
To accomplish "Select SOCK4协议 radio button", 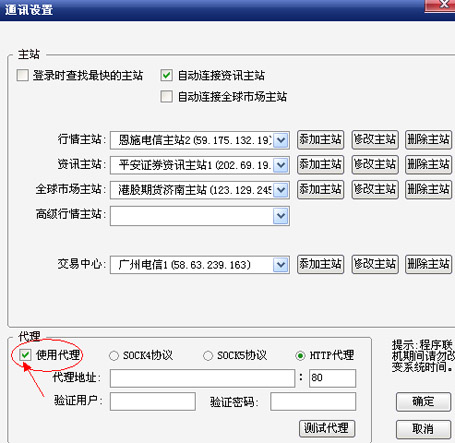I will pyautogui.click(x=114, y=356).
